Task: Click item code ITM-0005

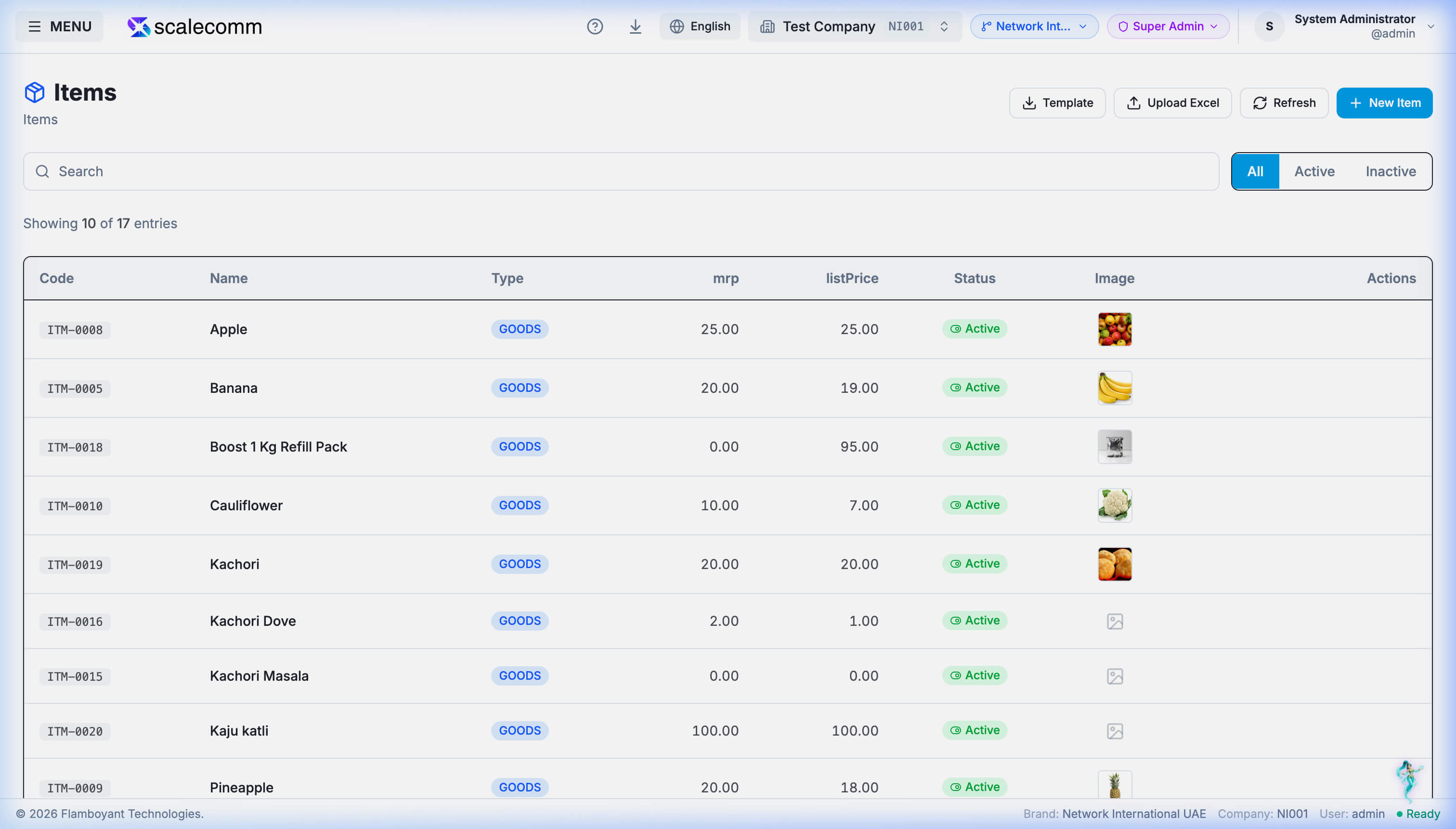Action: (x=75, y=389)
